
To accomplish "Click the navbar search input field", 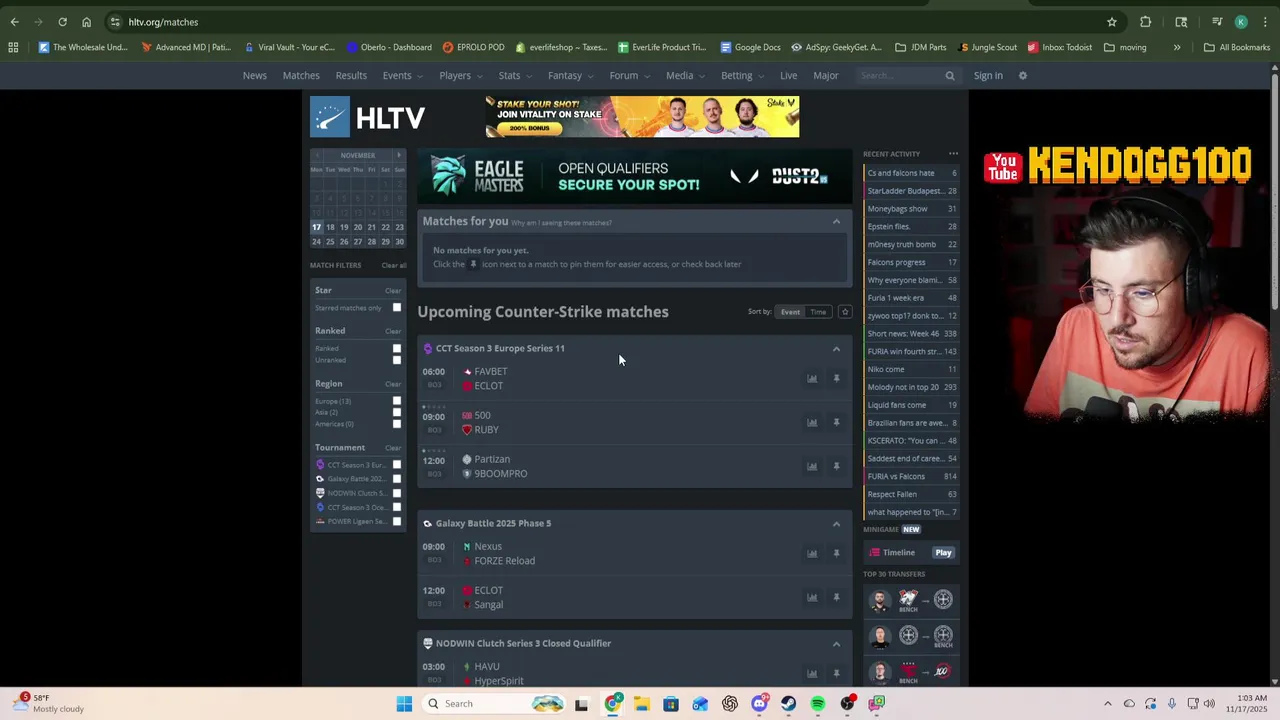I will click(x=900, y=76).
